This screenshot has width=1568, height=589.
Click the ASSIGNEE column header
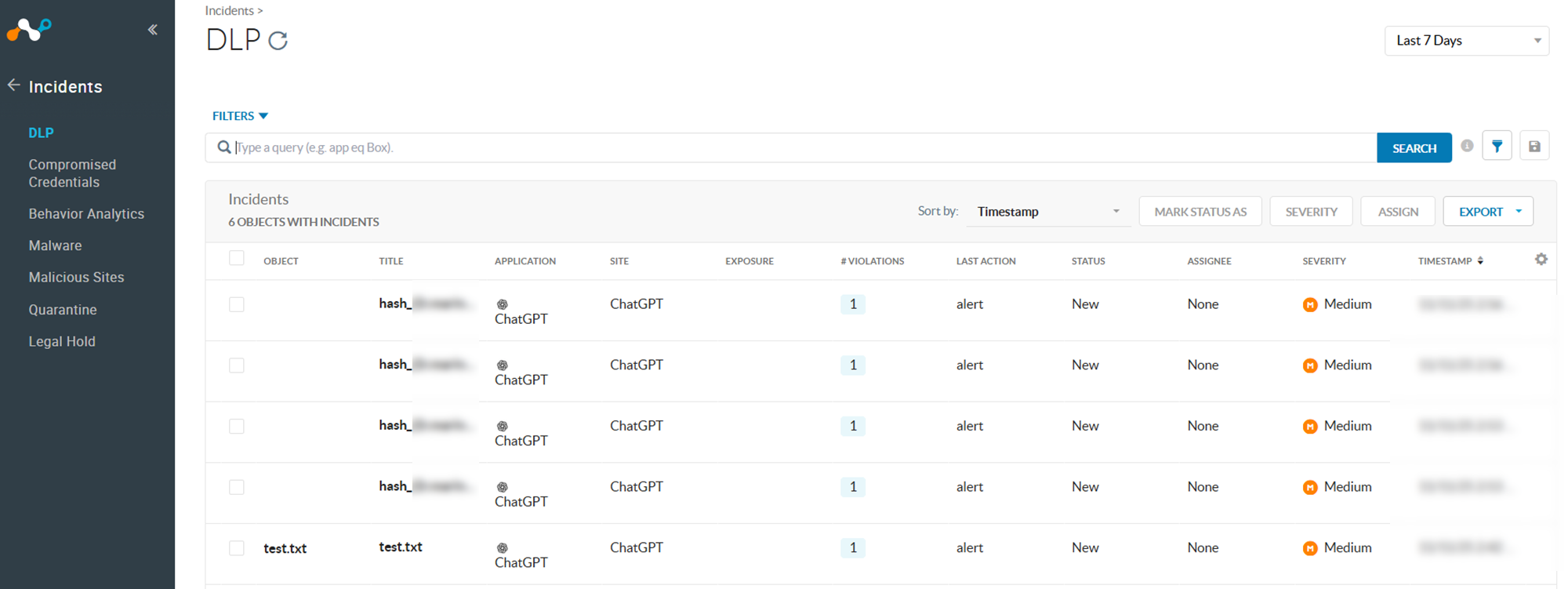click(1209, 261)
